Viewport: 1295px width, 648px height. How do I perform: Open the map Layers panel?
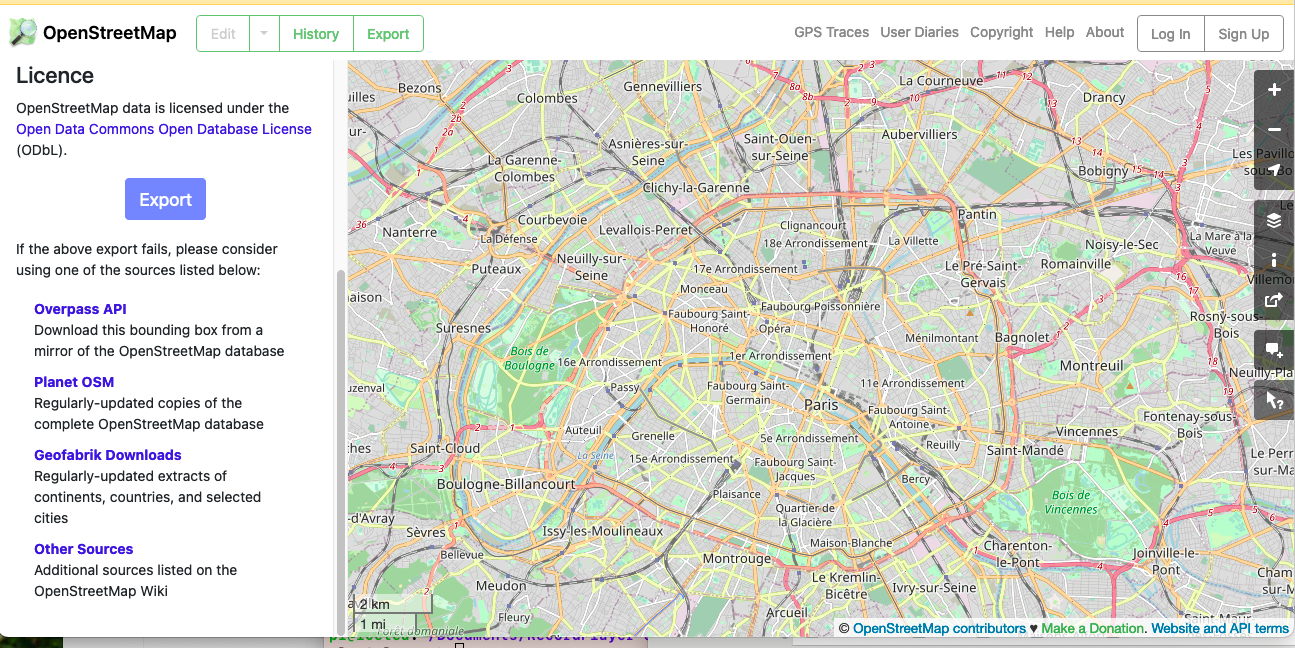coord(1274,219)
